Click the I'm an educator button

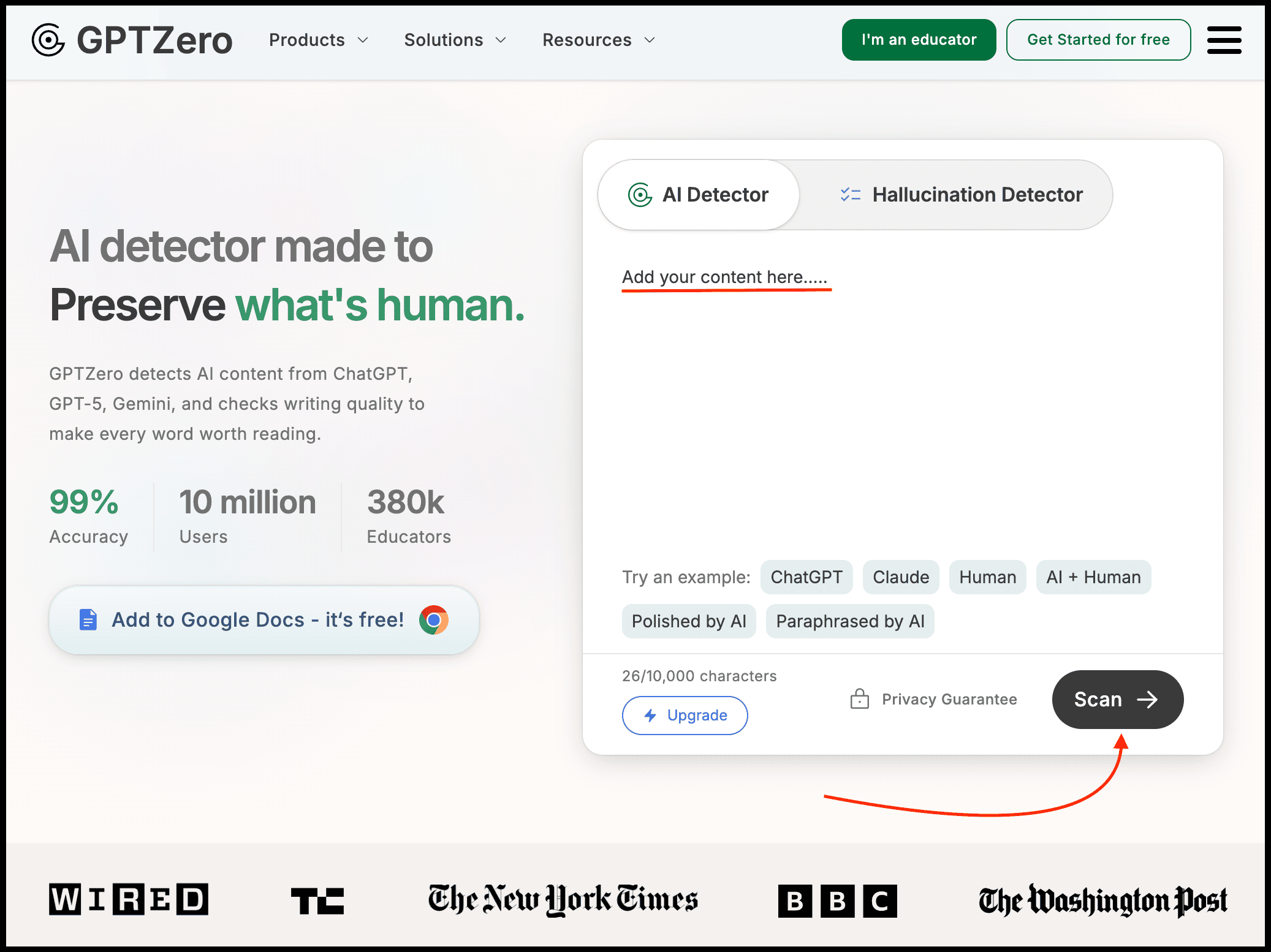pos(919,40)
